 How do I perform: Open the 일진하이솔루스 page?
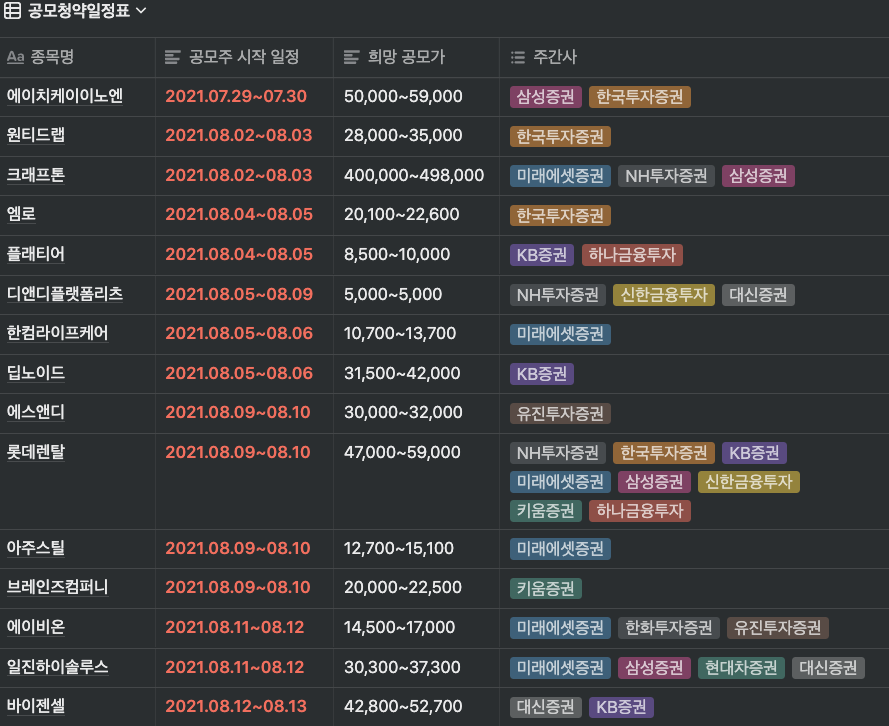click(x=57, y=666)
